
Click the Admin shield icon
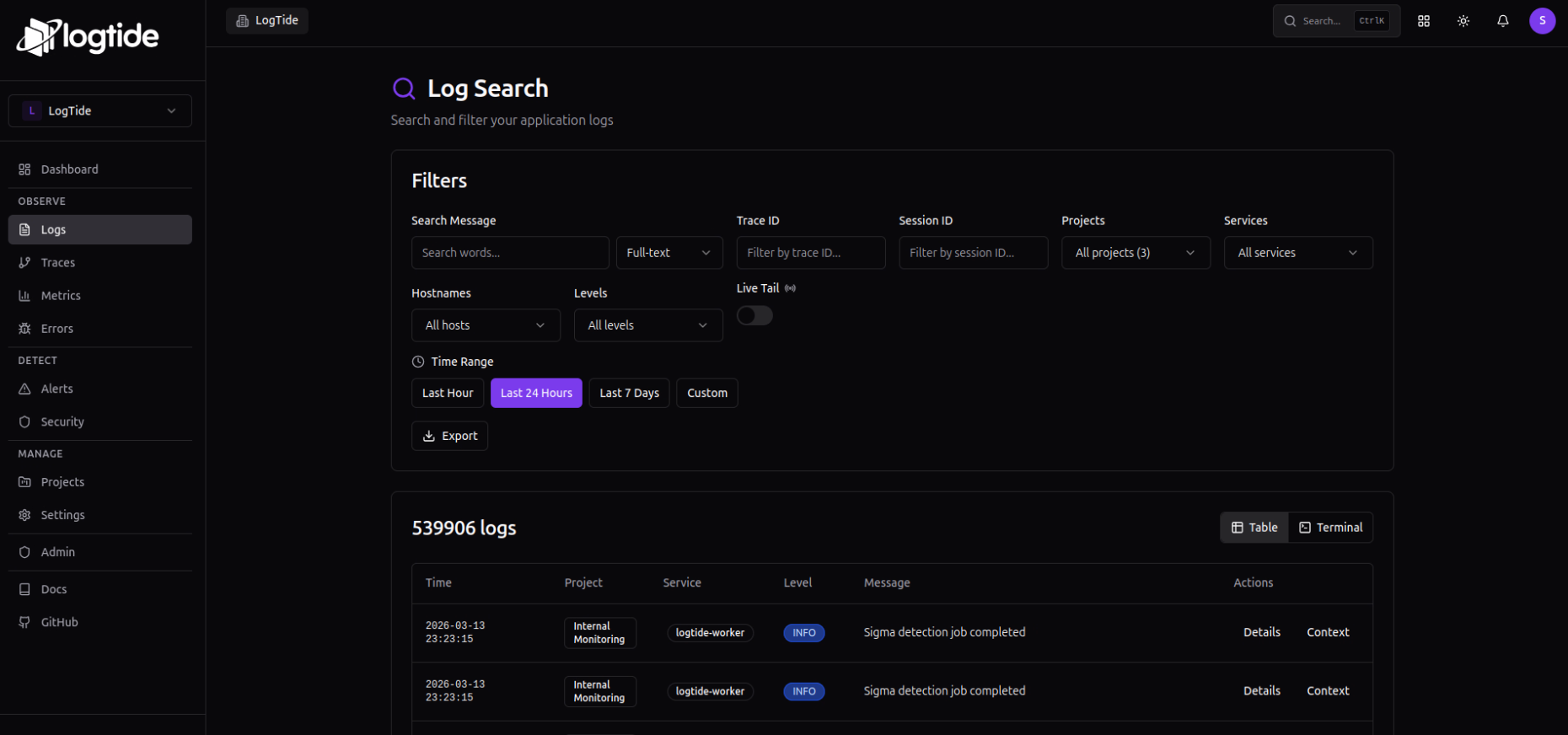(x=24, y=552)
